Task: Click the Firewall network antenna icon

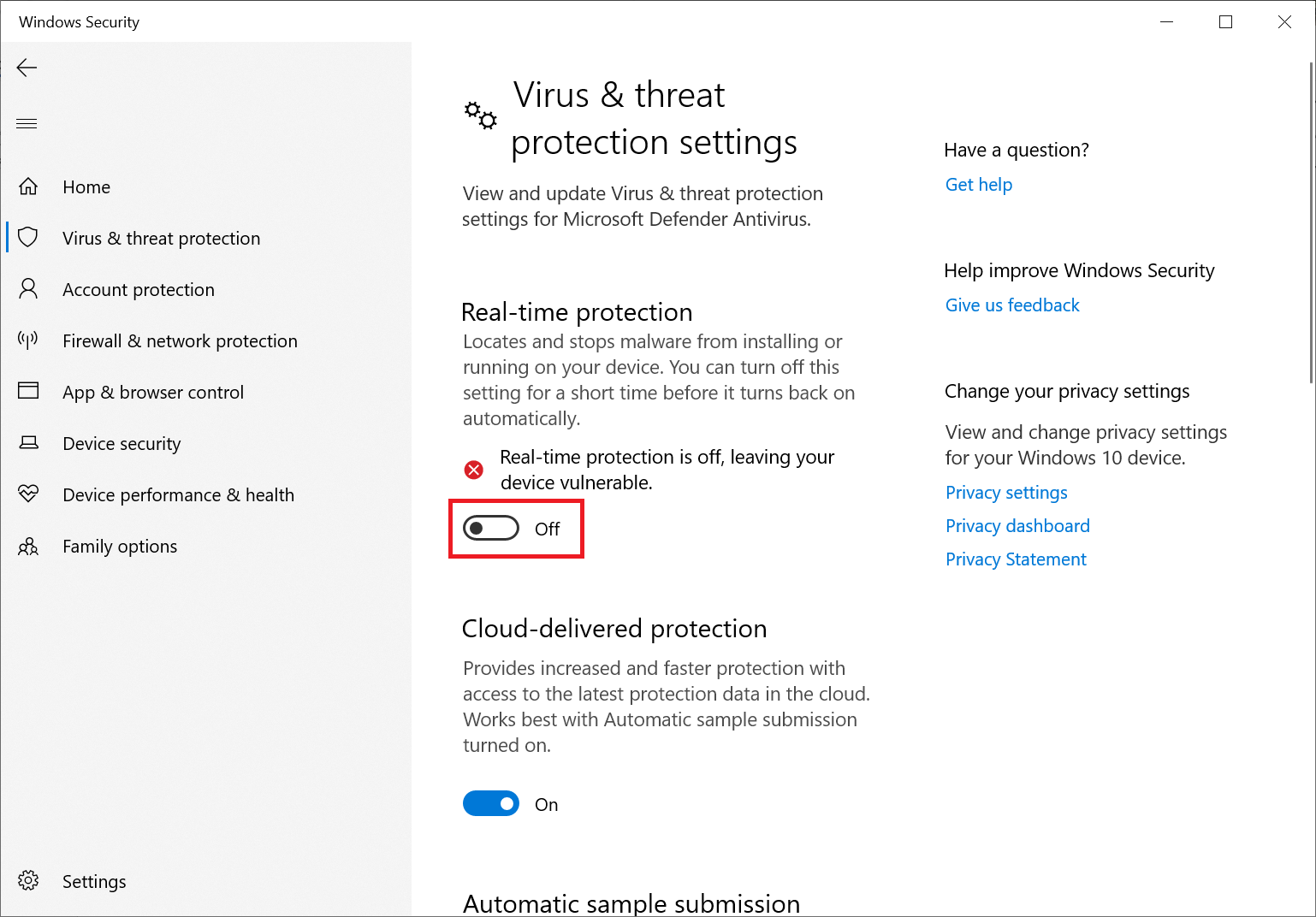Action: 28,340
